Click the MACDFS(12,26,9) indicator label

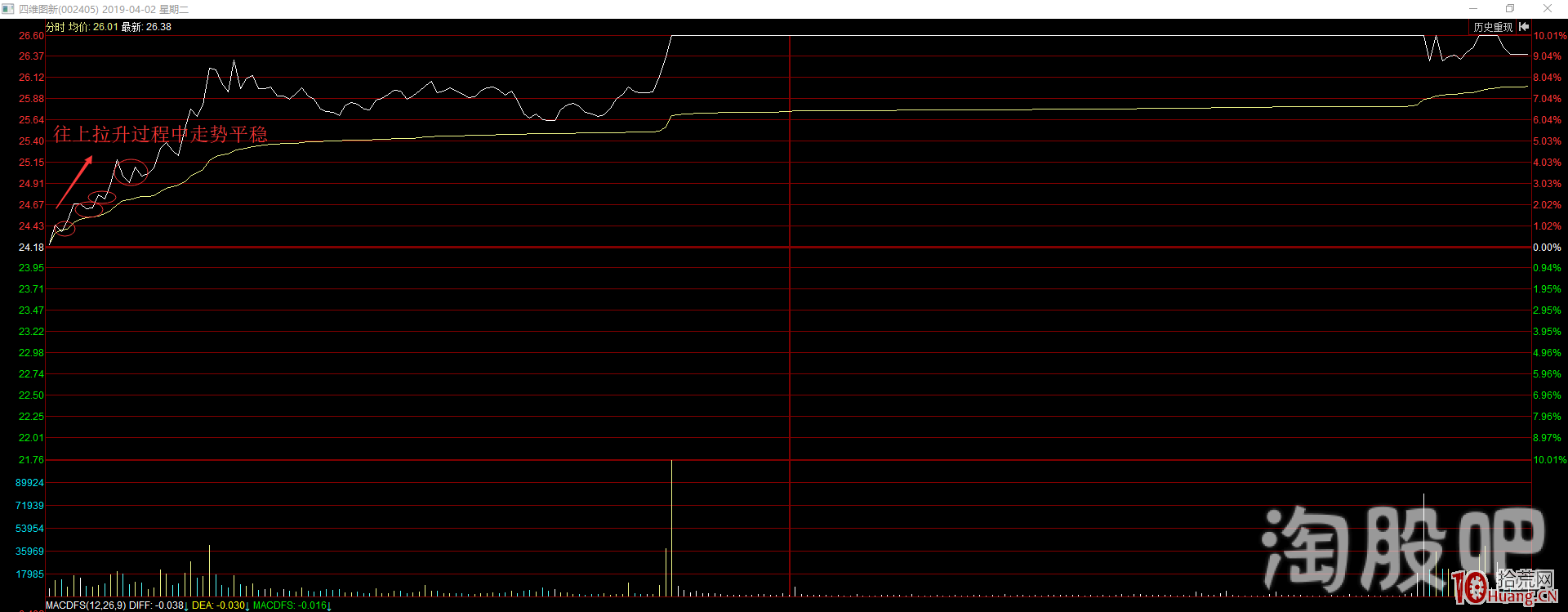(x=86, y=605)
